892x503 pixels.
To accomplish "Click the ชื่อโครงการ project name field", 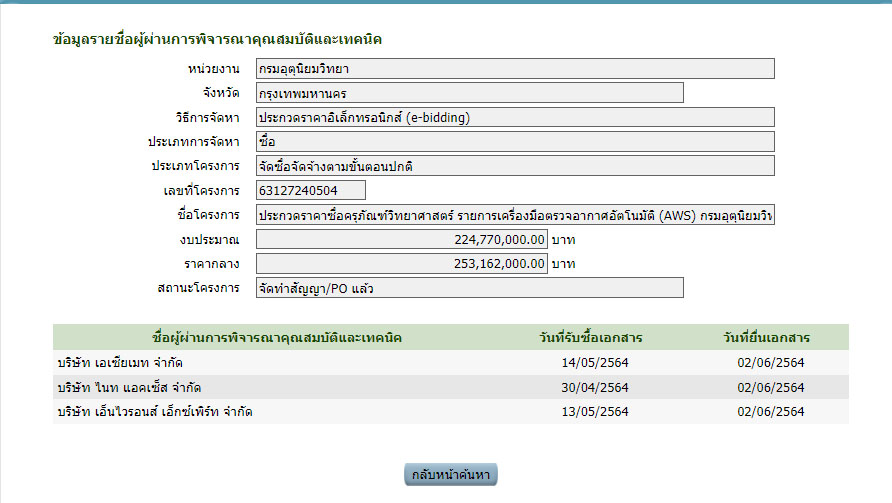I will point(514,215).
